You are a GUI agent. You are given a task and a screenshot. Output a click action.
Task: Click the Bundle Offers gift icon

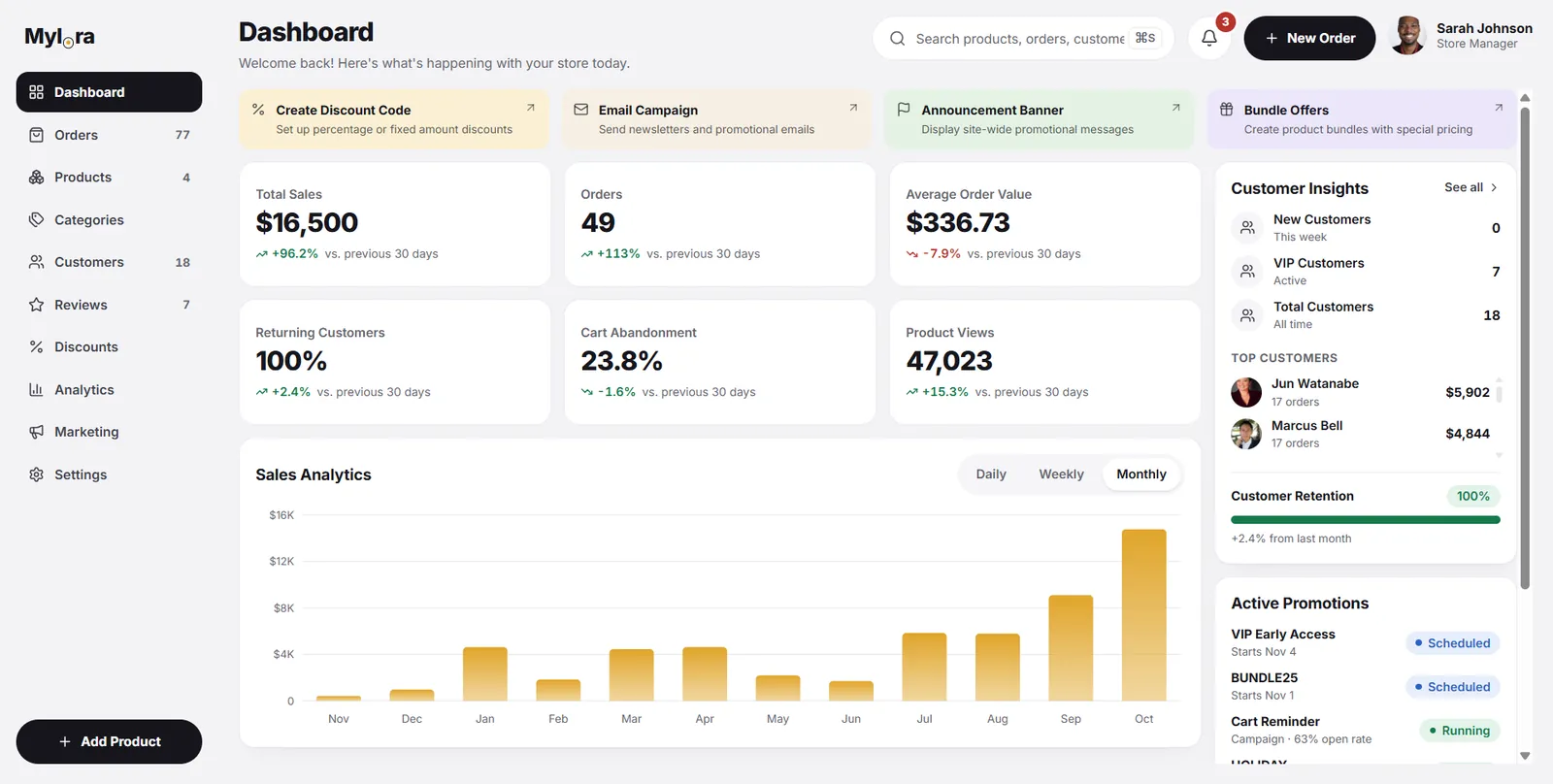click(x=1227, y=110)
